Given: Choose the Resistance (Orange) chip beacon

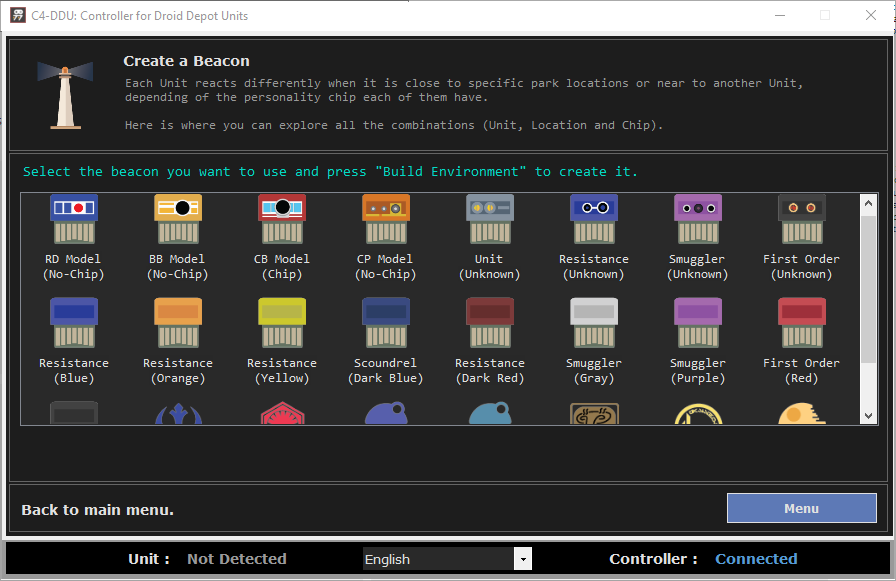Looking at the screenshot, I should (178, 342).
